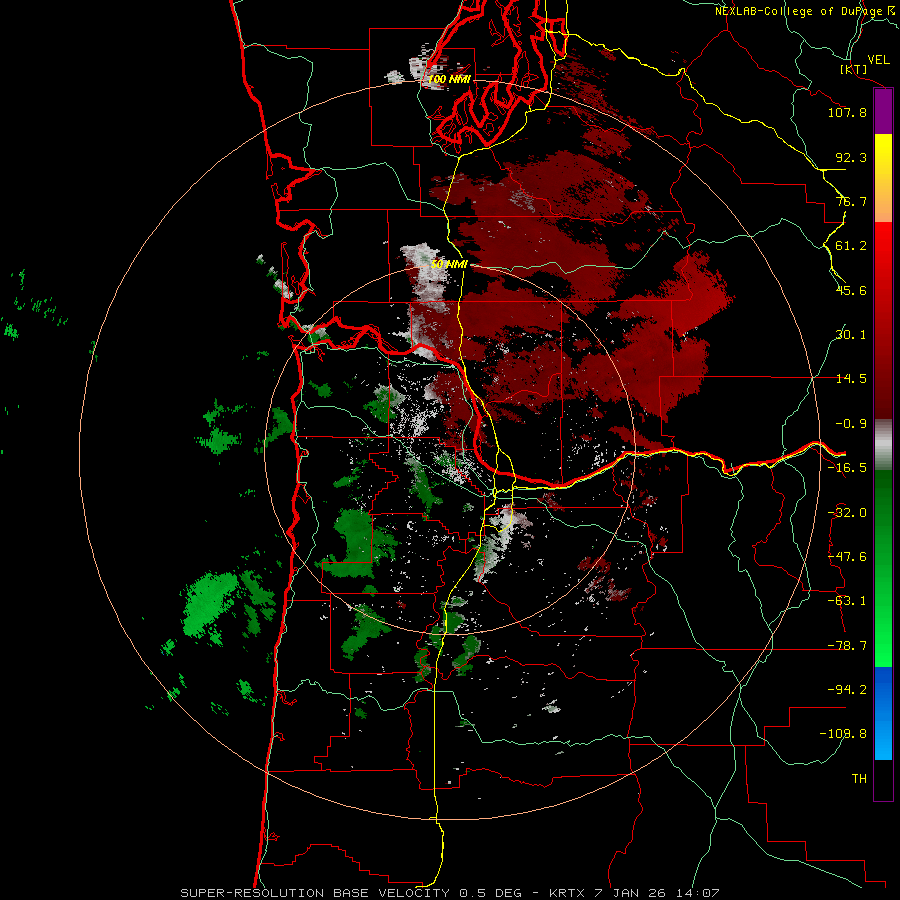The width and height of the screenshot is (900, 900).
Task: Click the [KT] units label
Action: (854, 69)
